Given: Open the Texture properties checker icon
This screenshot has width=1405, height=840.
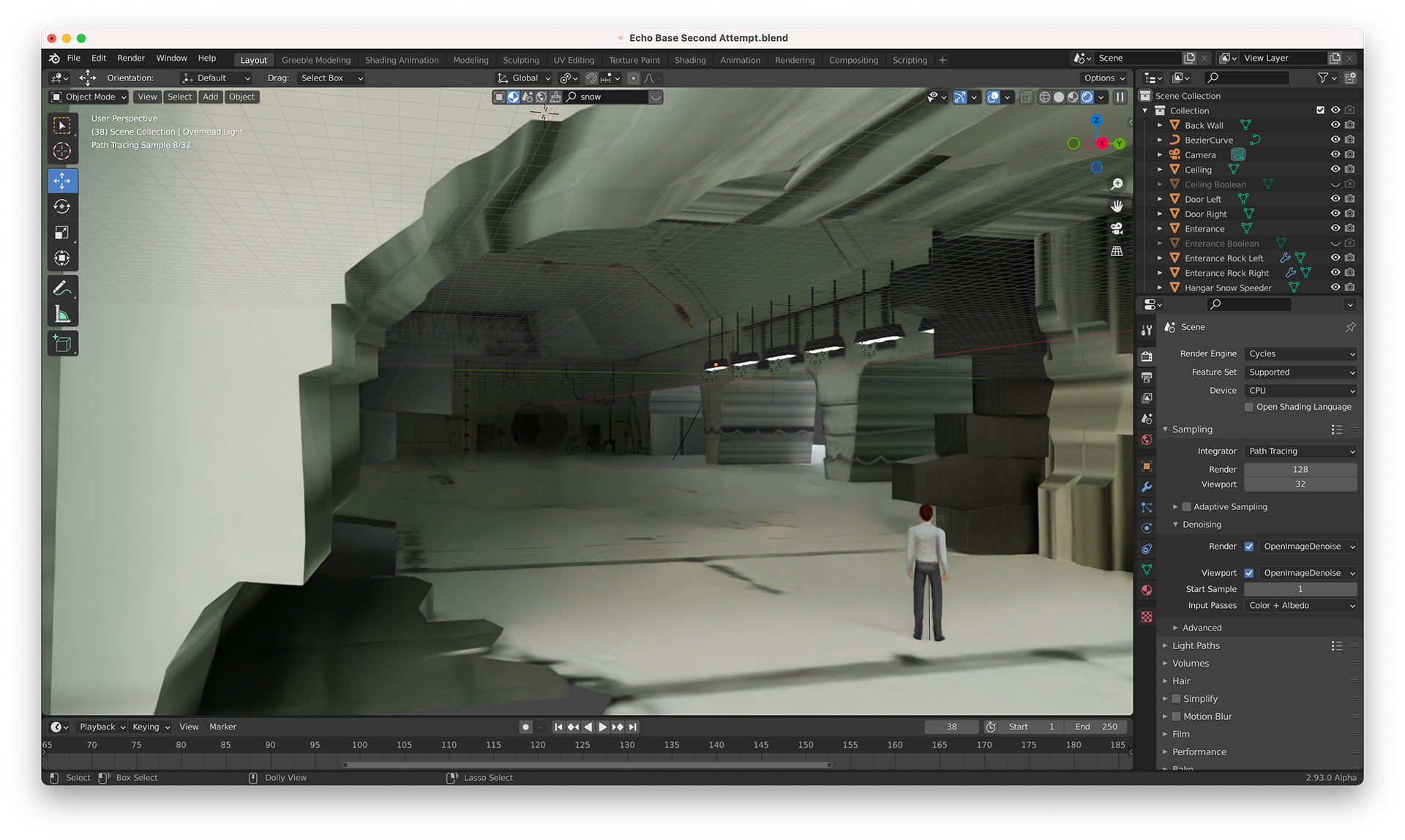Looking at the screenshot, I should coord(1147,617).
